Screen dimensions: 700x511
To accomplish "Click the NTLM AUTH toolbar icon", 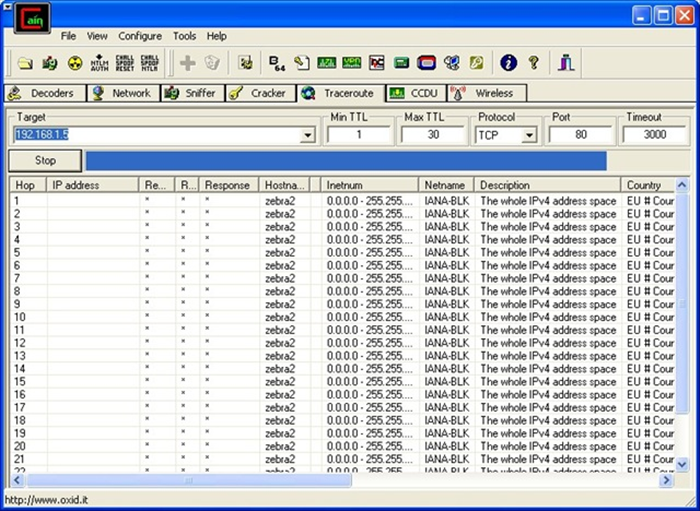I will tap(99, 63).
